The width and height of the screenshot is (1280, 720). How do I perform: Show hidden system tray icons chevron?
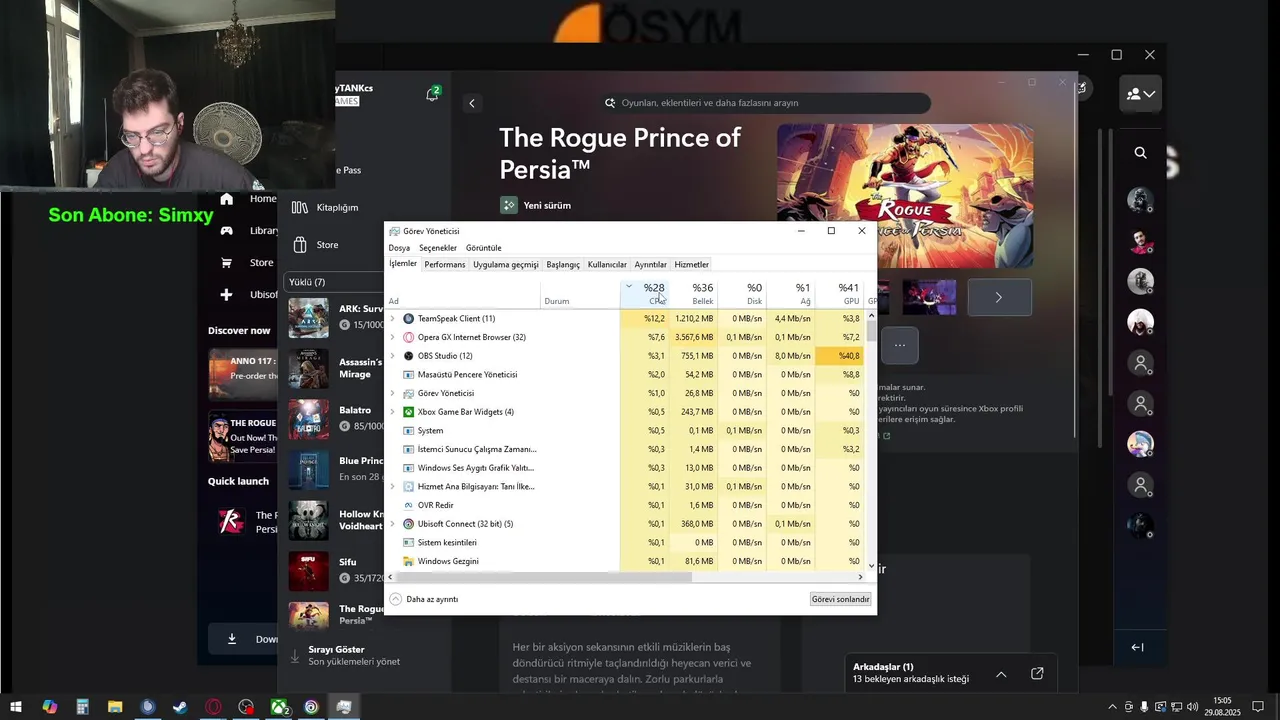click(1112, 707)
